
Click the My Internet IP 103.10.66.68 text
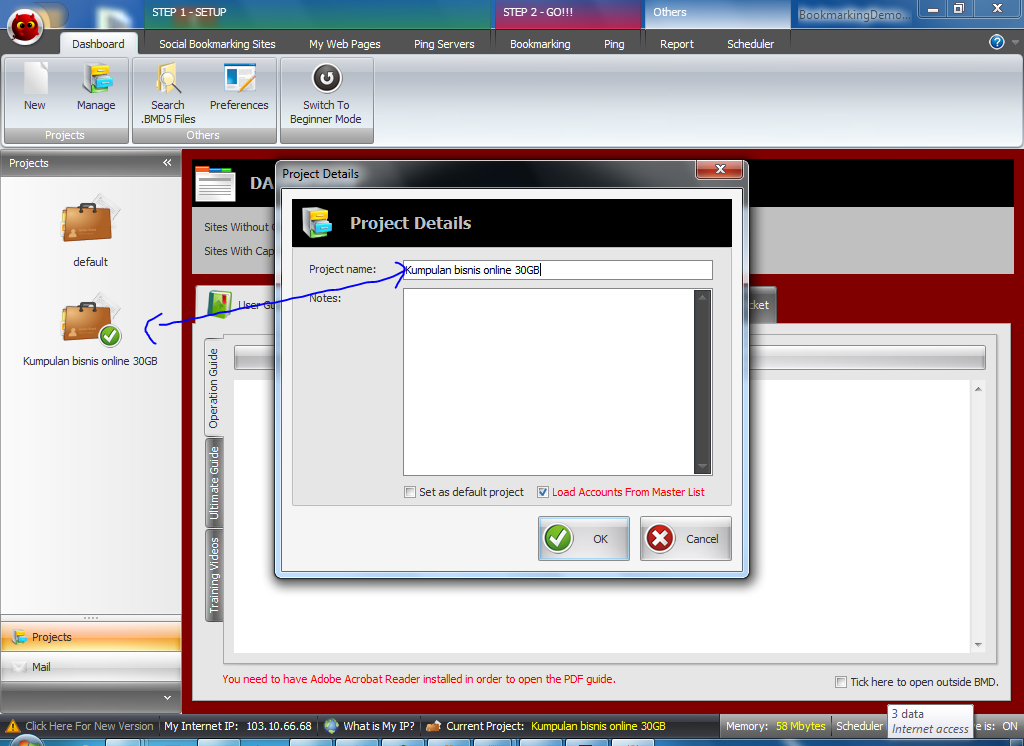click(238, 726)
